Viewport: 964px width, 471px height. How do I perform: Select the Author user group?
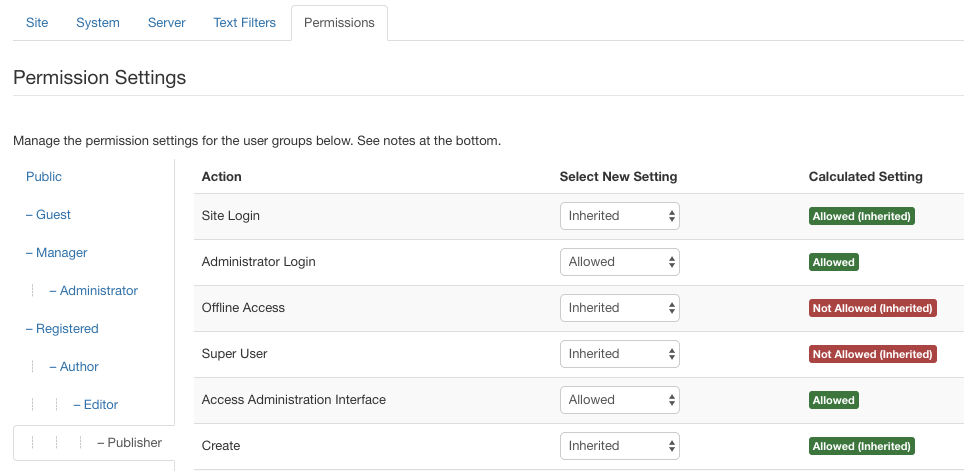[x=79, y=367]
